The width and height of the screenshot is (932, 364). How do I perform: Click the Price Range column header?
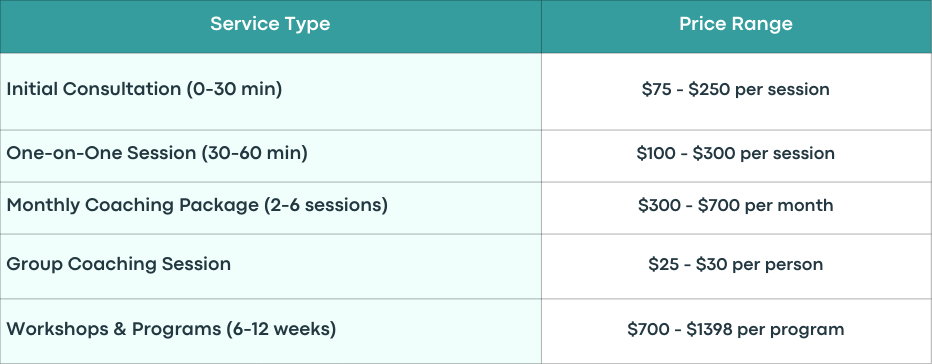[x=736, y=26]
